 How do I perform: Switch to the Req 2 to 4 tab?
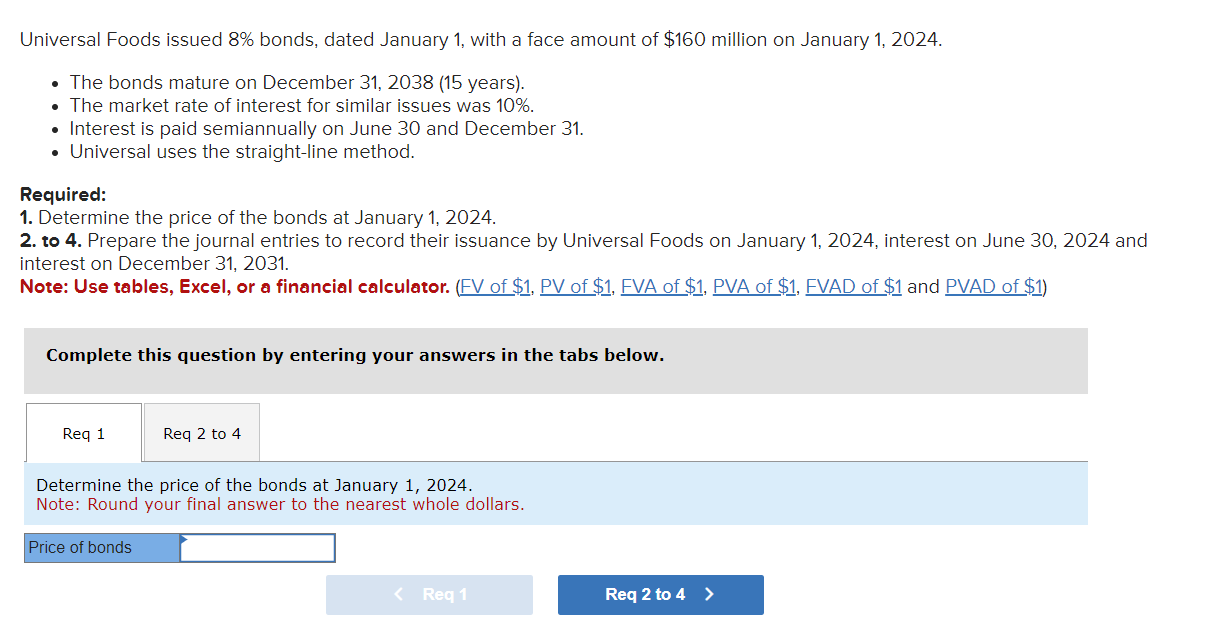(x=201, y=432)
